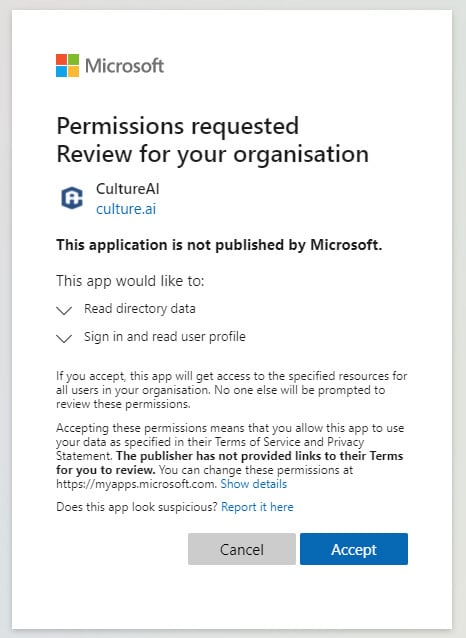
Task: Click the This app would like to text
Action: [x=130, y=281]
